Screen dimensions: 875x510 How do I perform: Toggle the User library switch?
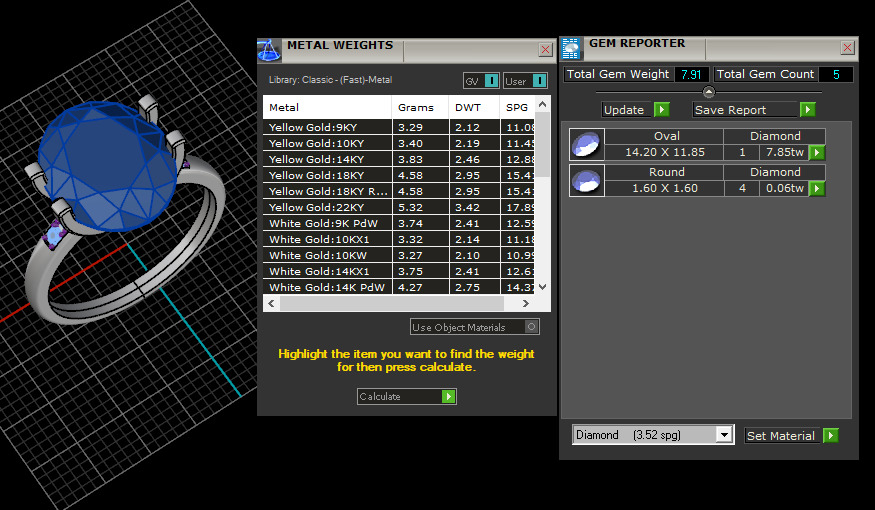(x=540, y=81)
